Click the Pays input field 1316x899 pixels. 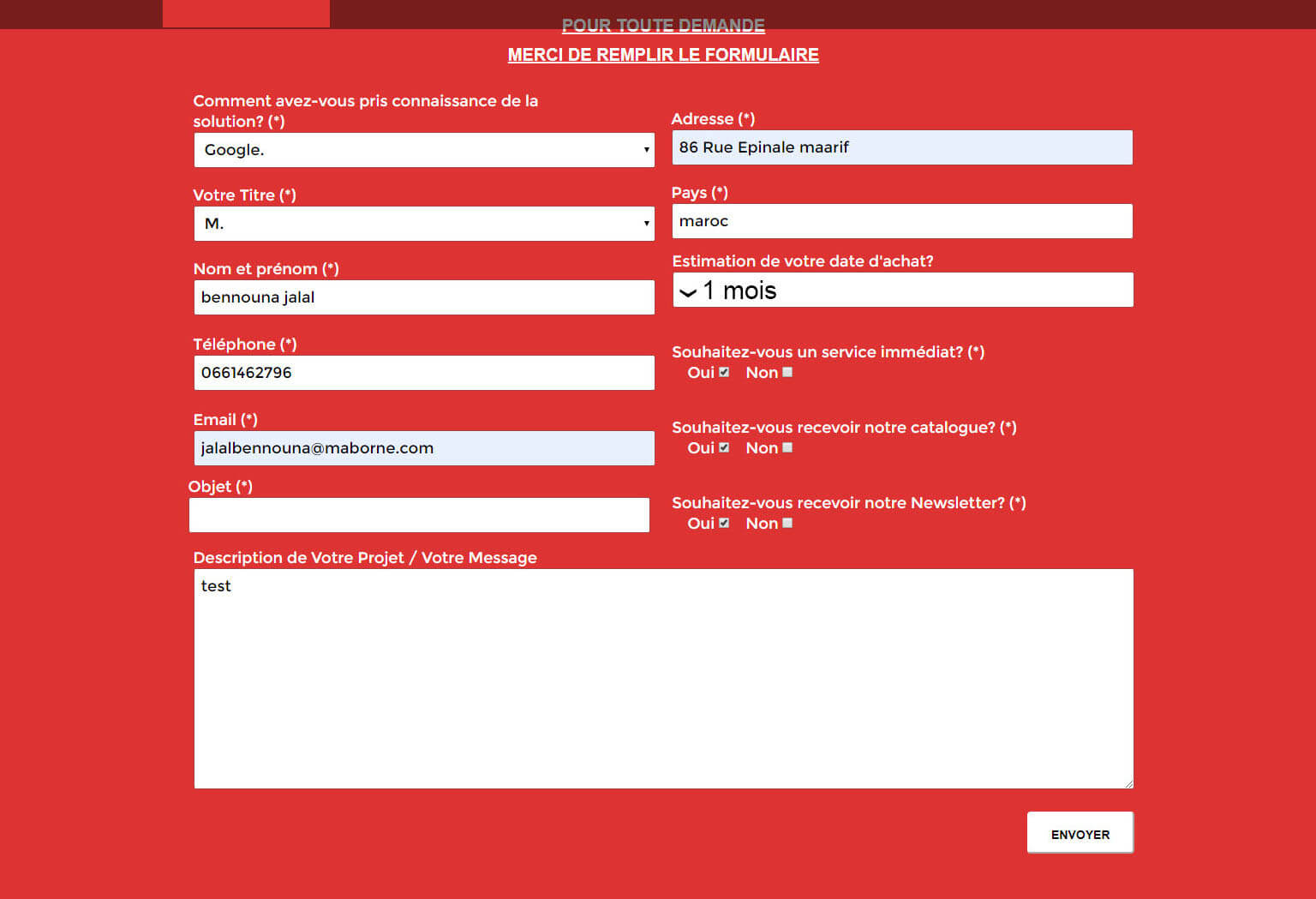pyautogui.click(x=902, y=221)
